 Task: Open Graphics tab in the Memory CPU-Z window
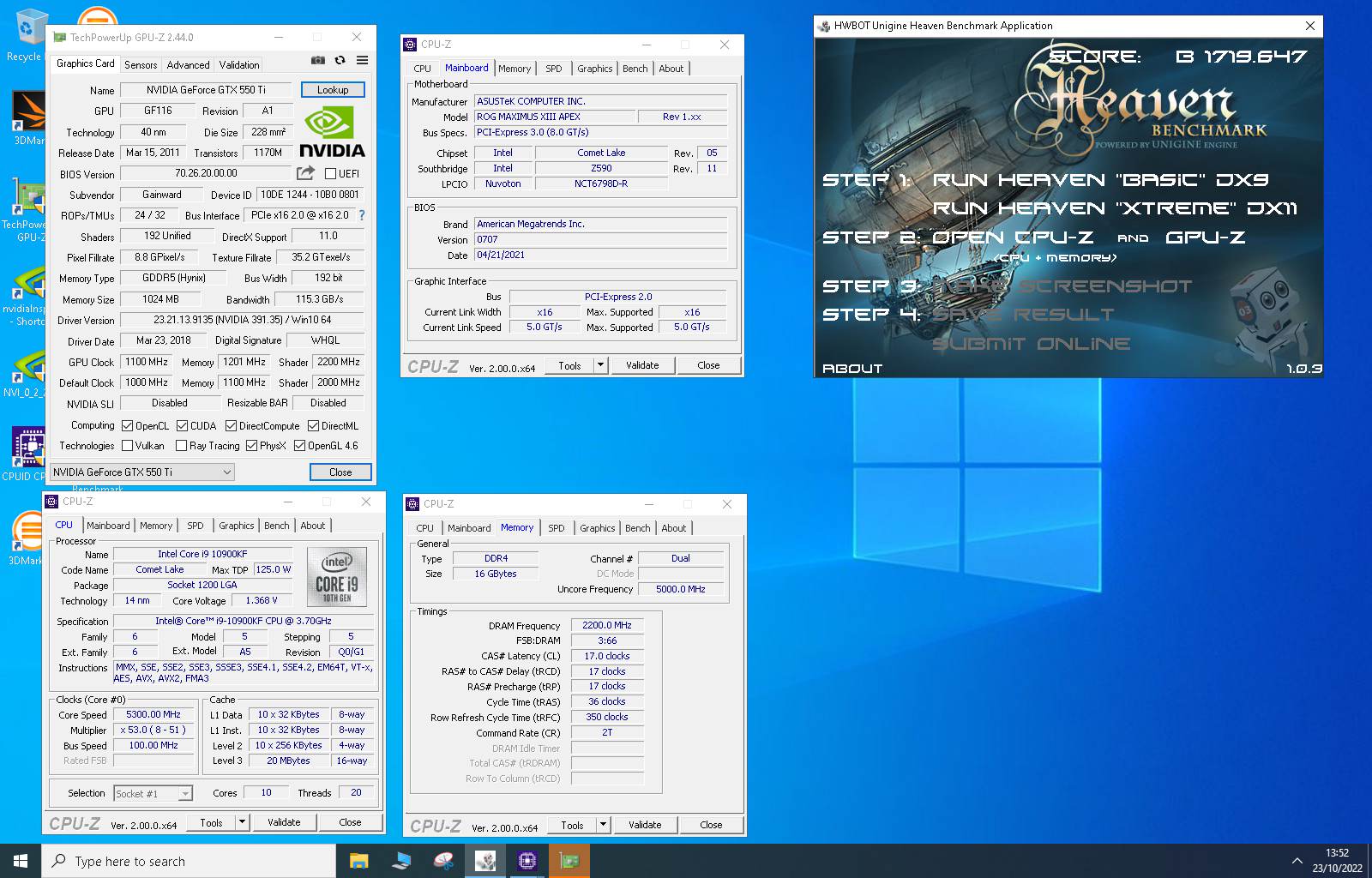[597, 528]
